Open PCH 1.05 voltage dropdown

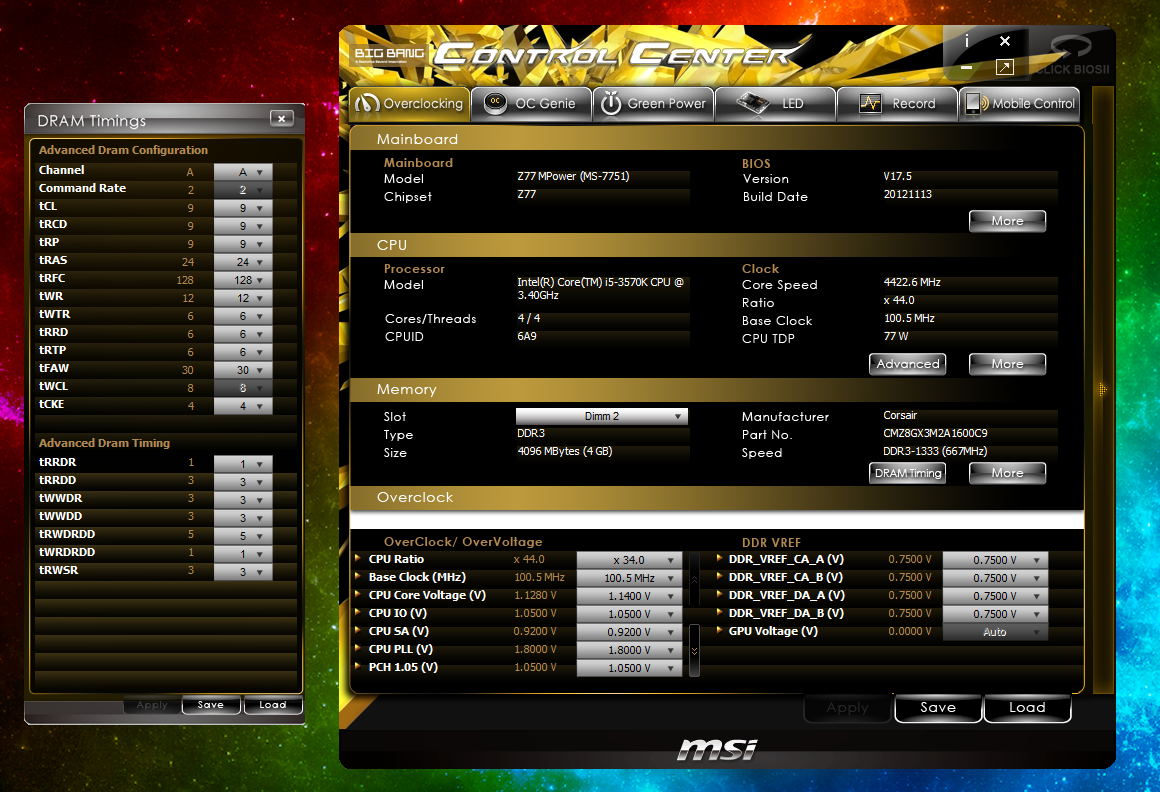coord(629,668)
